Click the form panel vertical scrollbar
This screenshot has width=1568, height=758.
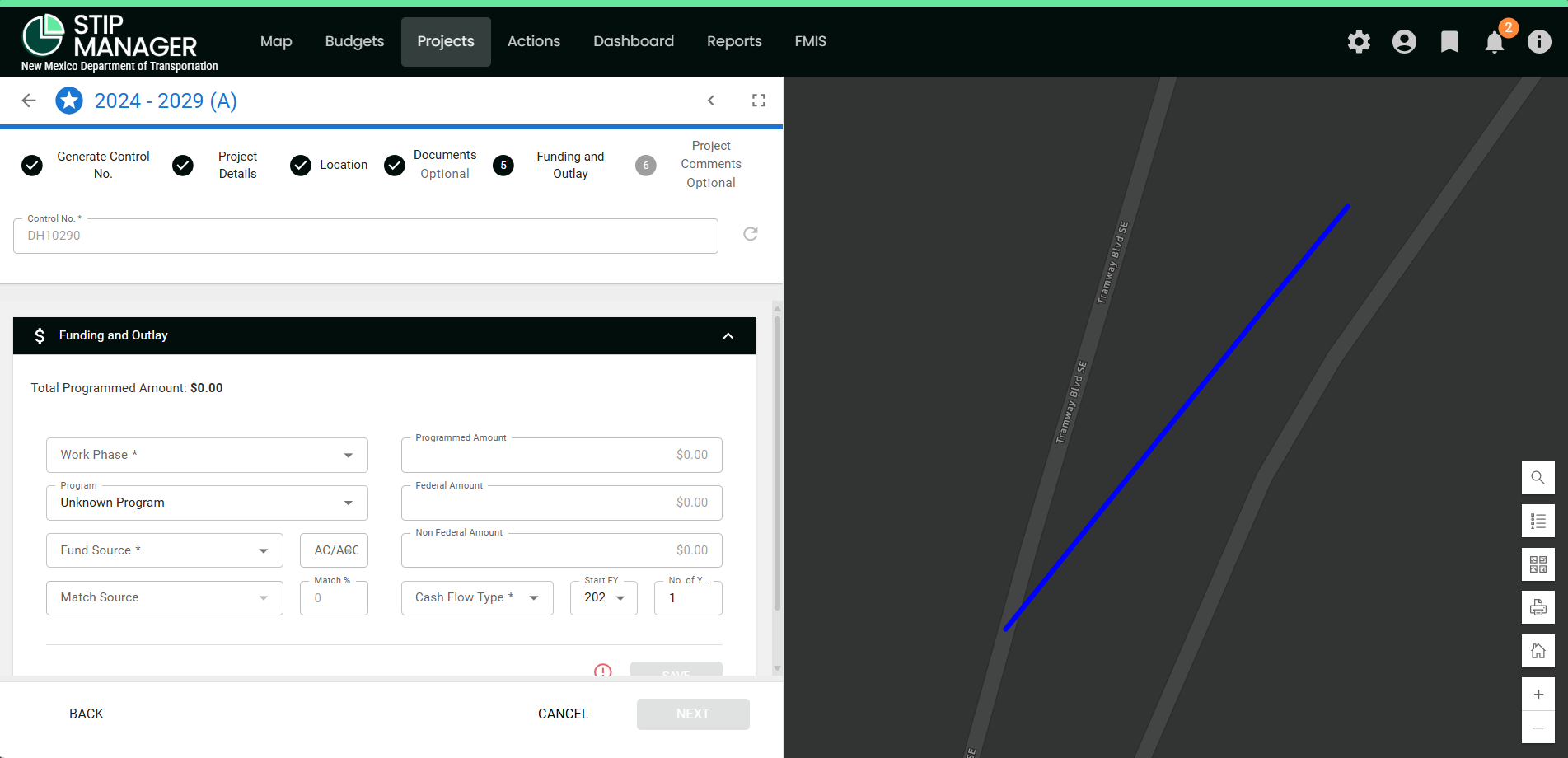tap(777, 461)
